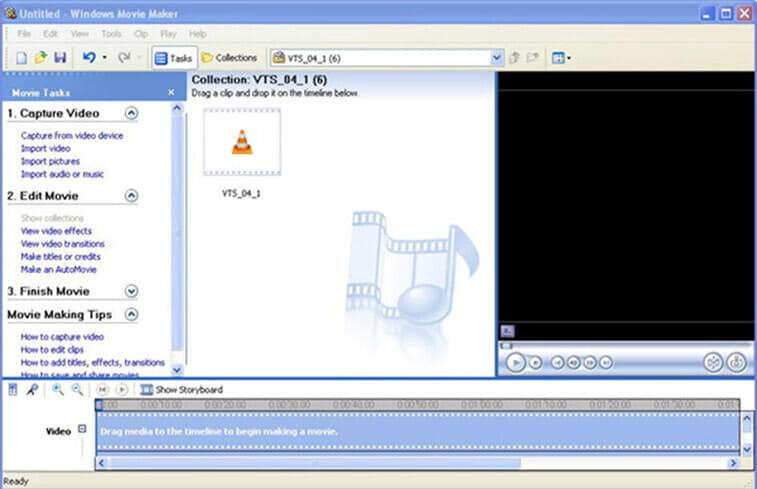
Task: Click View video transitions
Action: point(63,244)
